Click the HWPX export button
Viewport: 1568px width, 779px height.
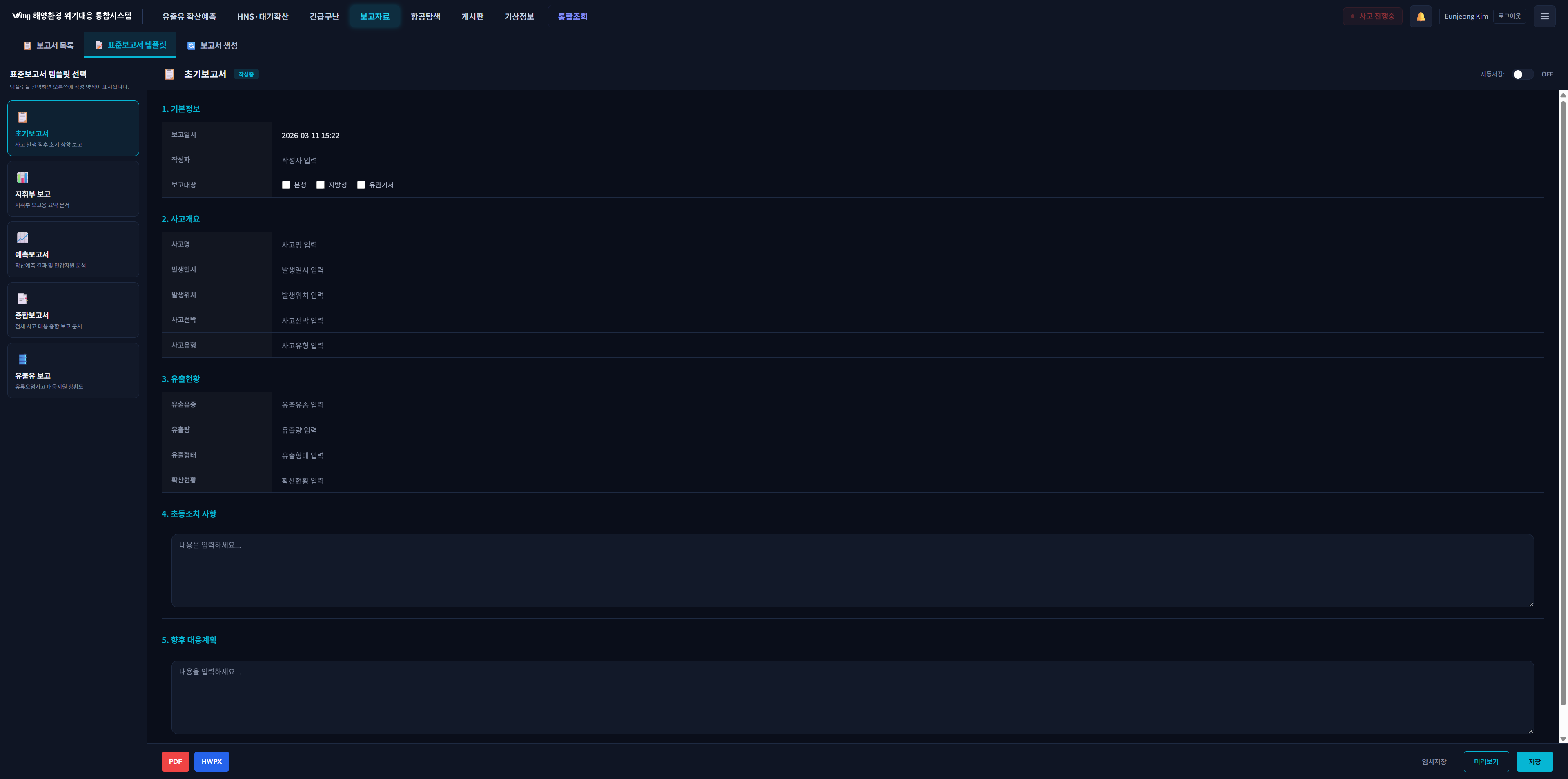click(211, 761)
